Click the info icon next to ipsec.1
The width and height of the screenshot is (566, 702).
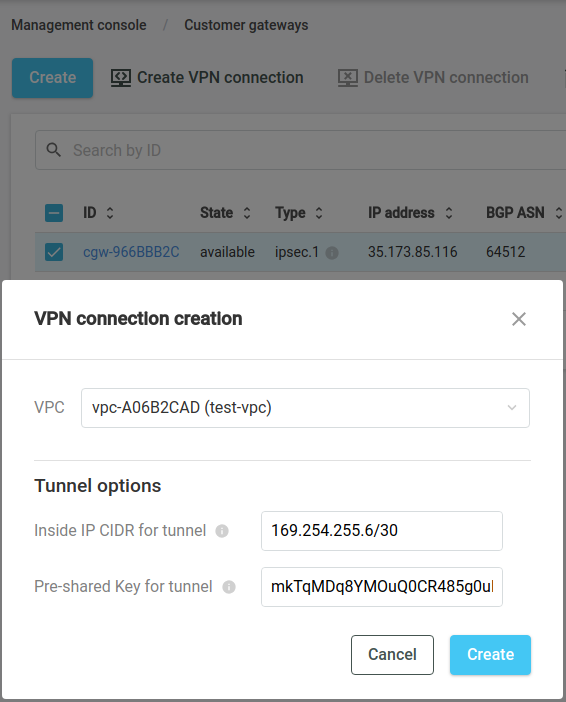coord(332,253)
